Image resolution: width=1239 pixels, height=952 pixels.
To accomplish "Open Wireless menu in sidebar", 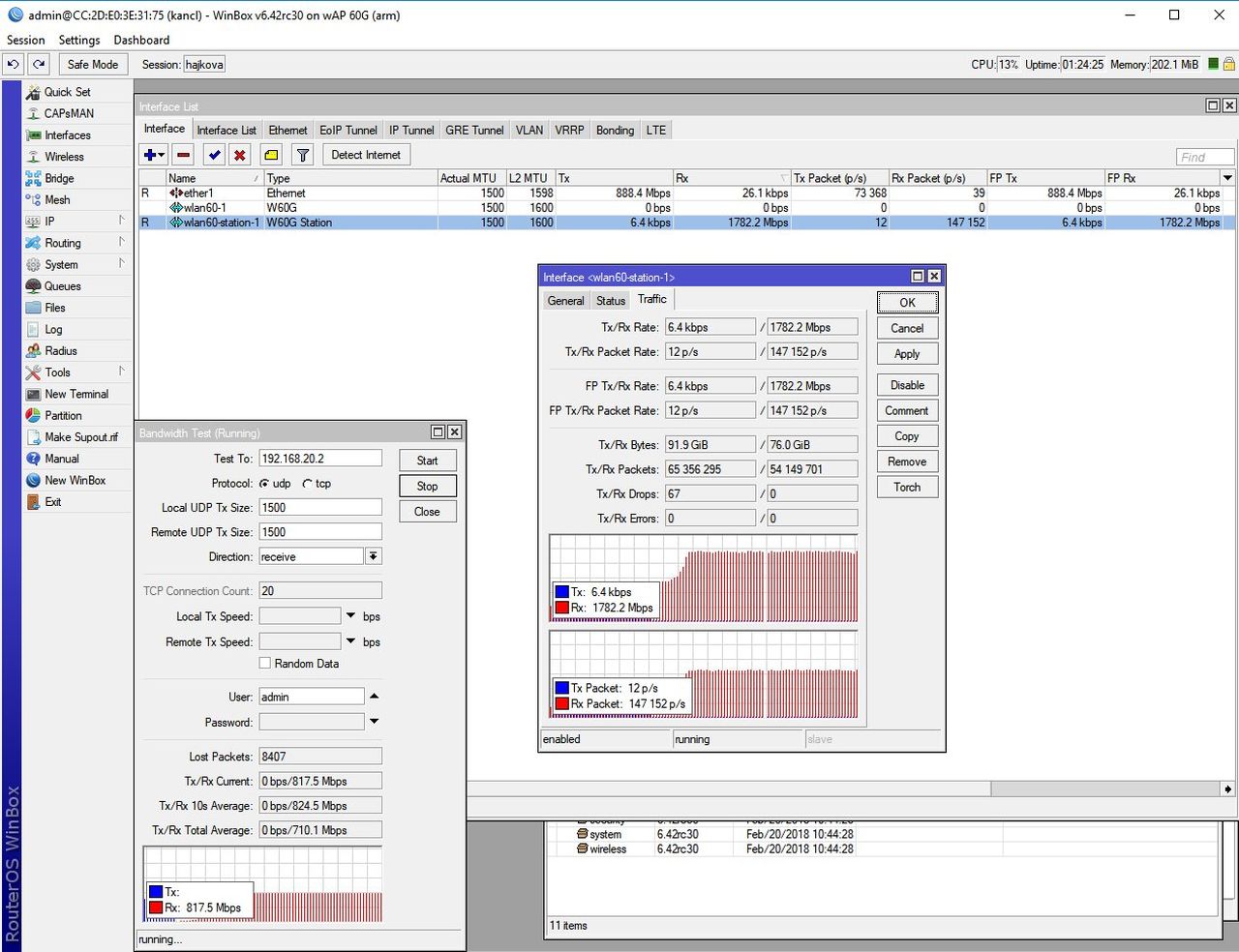I will point(64,157).
